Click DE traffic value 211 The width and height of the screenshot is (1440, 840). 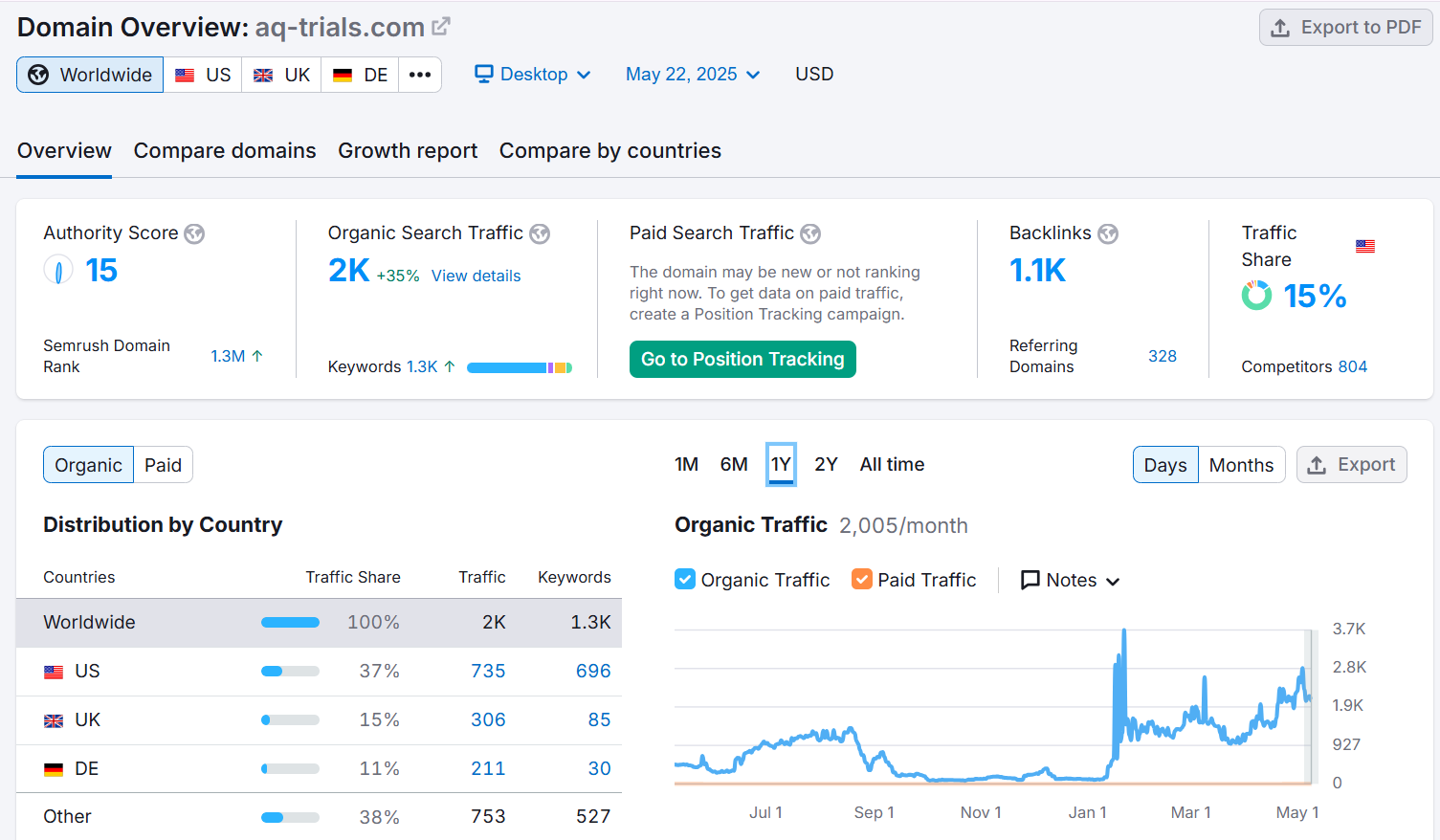[488, 769]
